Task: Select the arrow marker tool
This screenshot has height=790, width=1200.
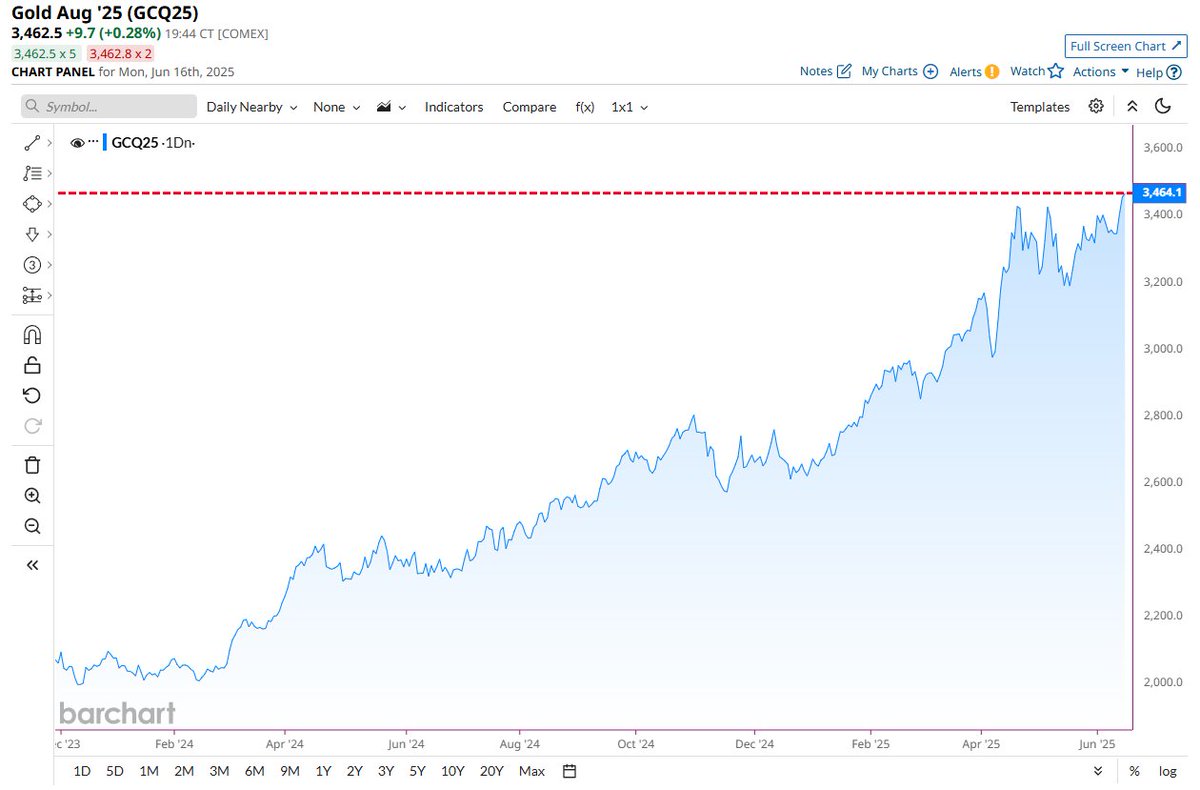Action: pos(31,234)
